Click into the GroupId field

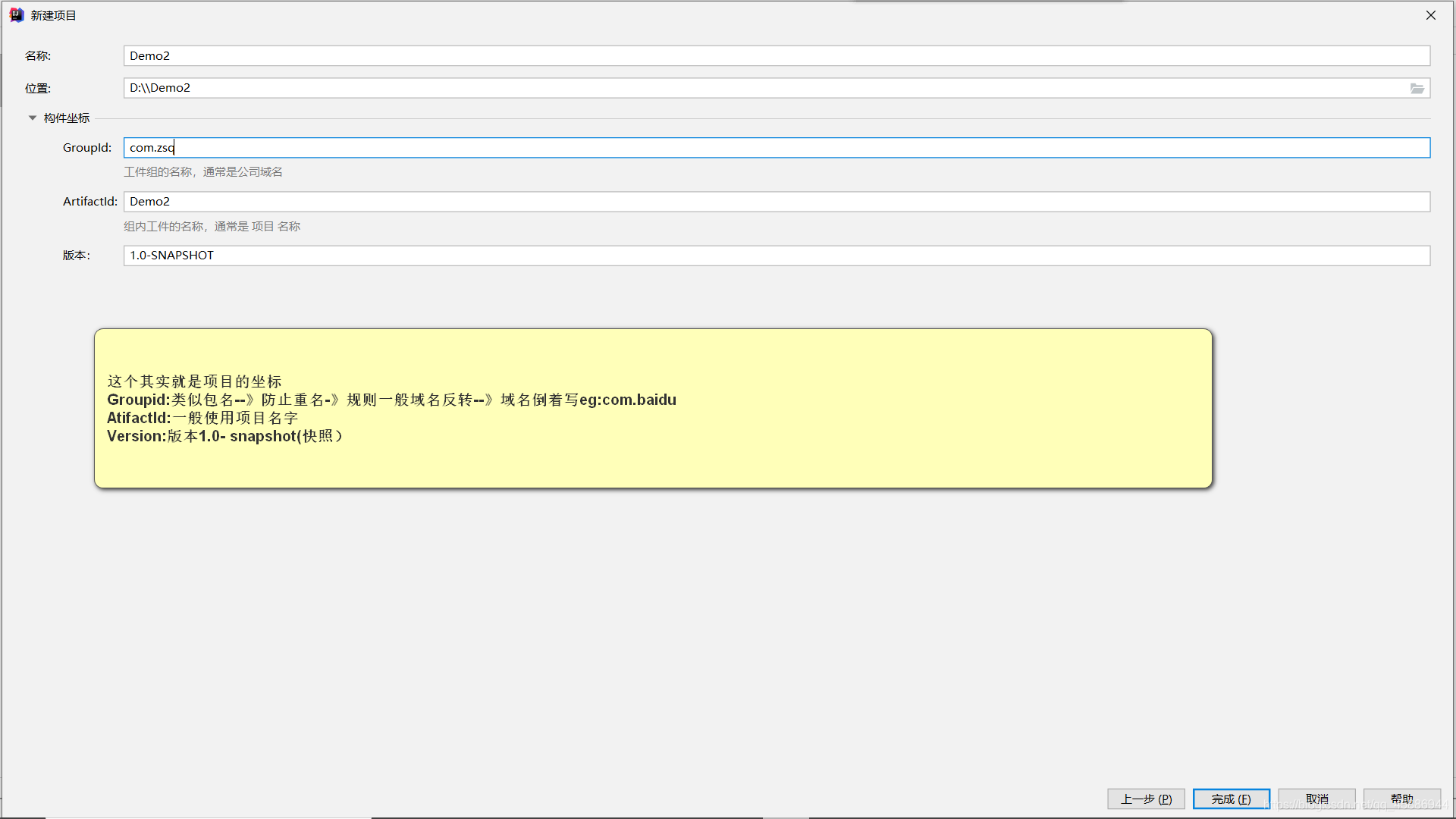777,148
